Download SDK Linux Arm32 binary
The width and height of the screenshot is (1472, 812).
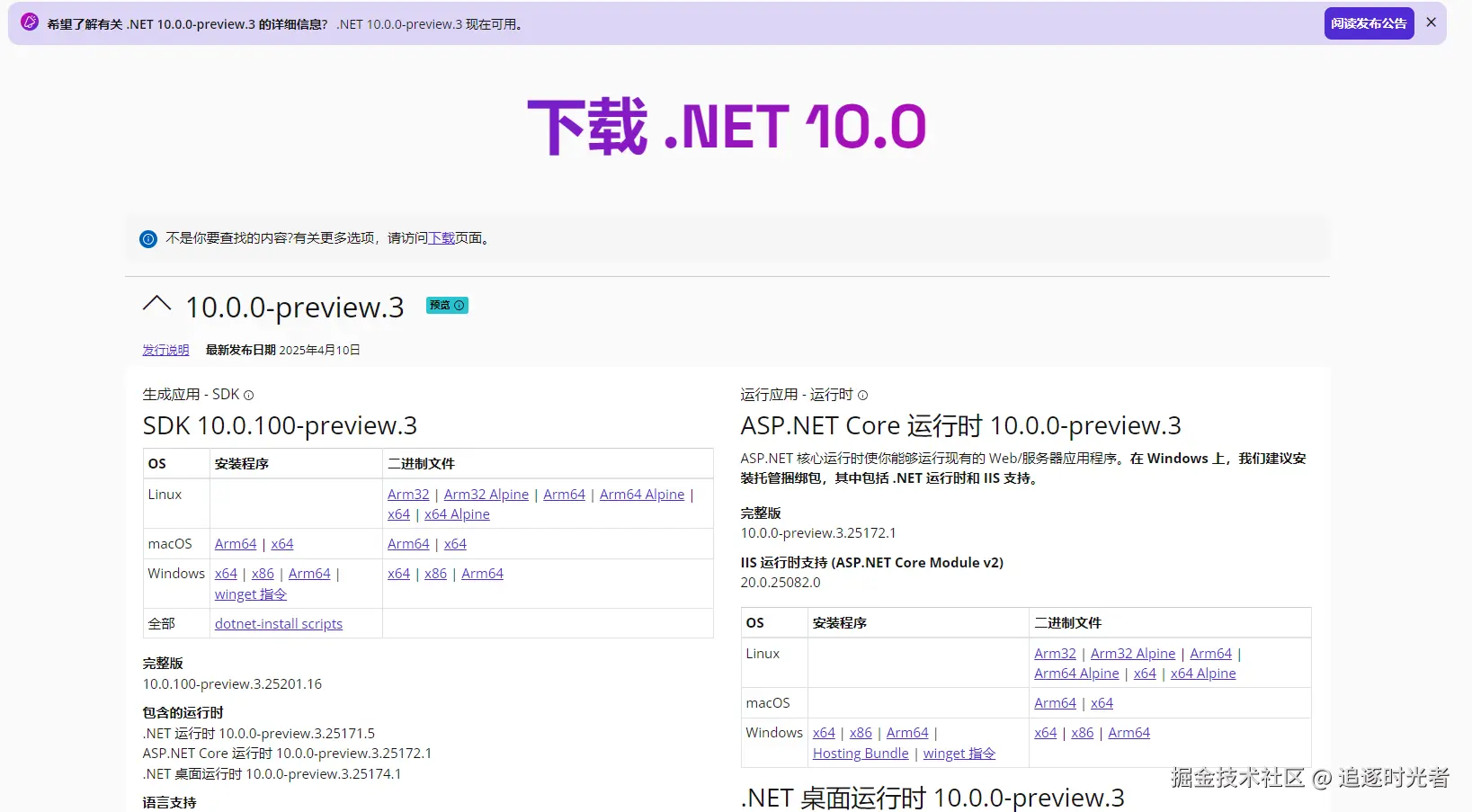[x=408, y=495]
